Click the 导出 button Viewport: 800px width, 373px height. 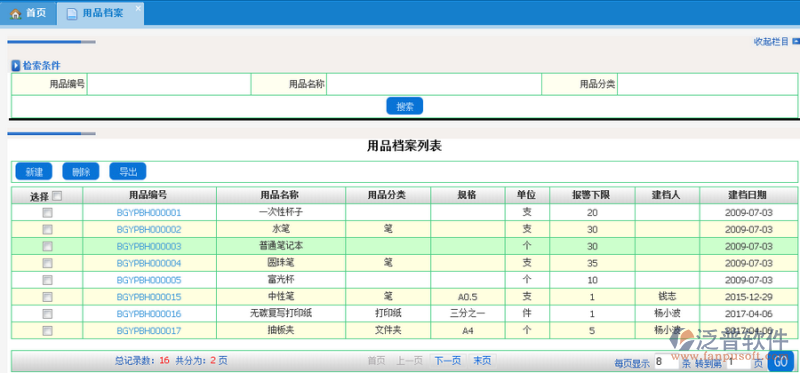coord(128,172)
